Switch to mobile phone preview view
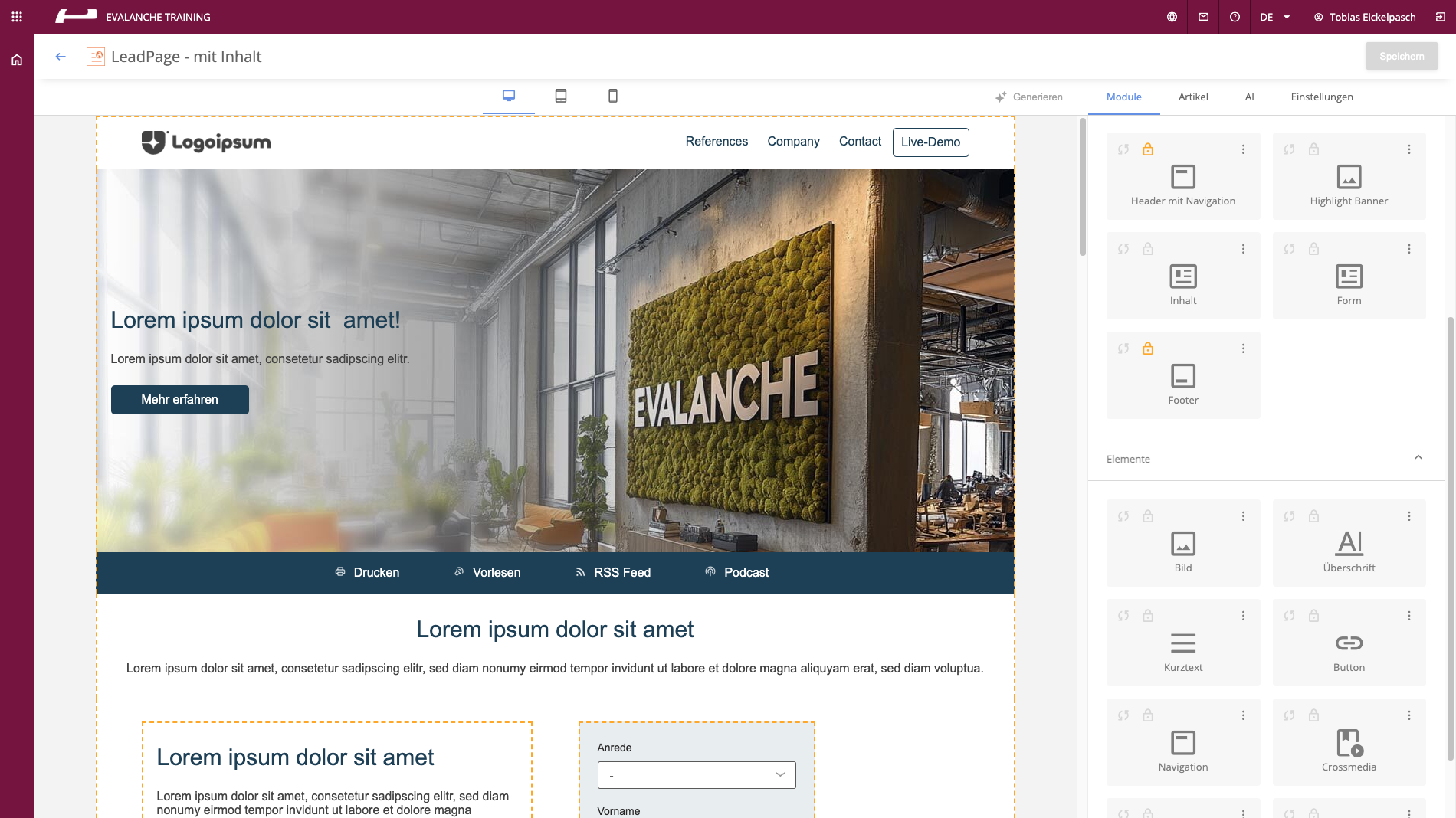 613,96
